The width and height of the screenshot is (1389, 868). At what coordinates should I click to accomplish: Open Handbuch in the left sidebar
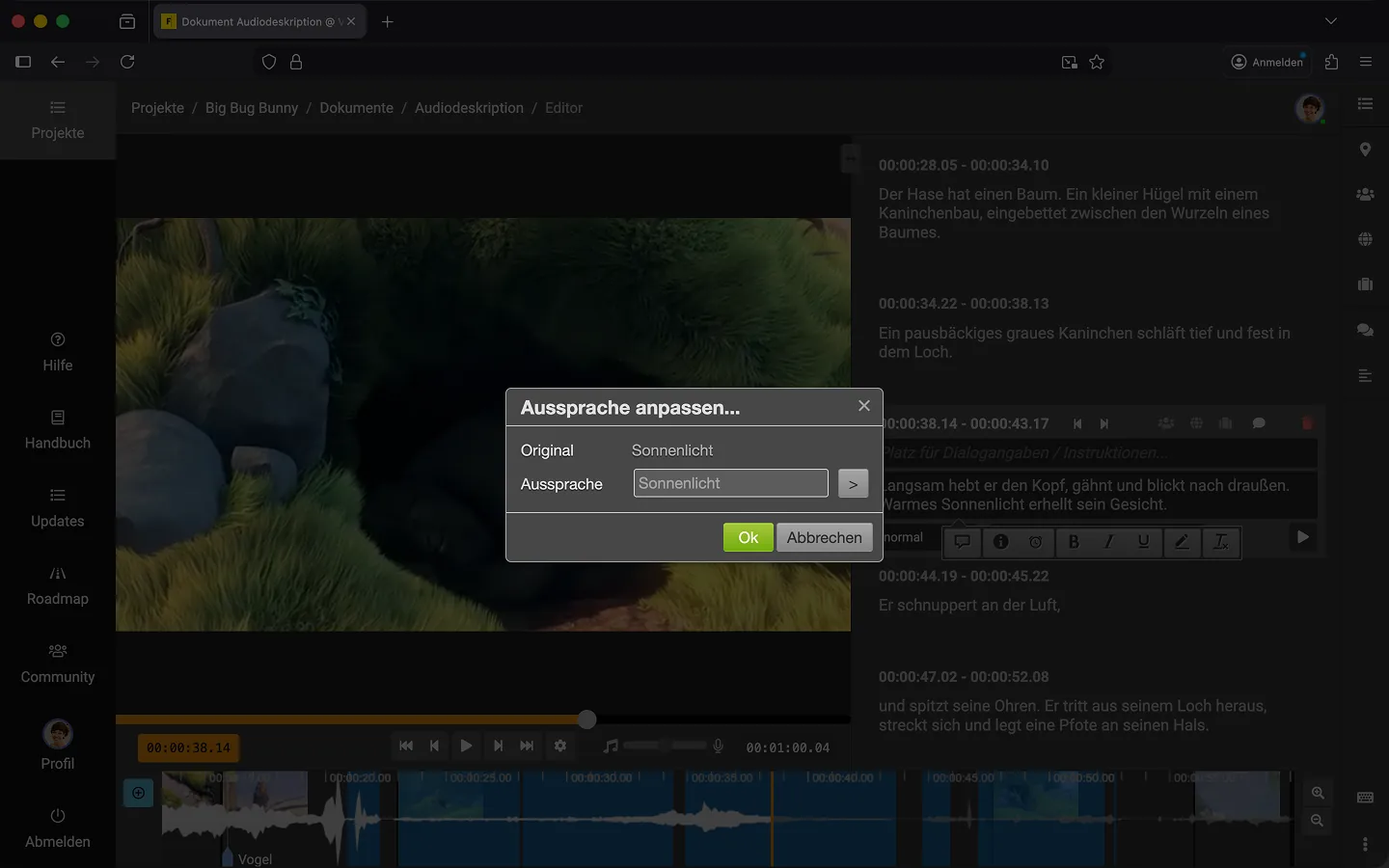click(x=58, y=429)
